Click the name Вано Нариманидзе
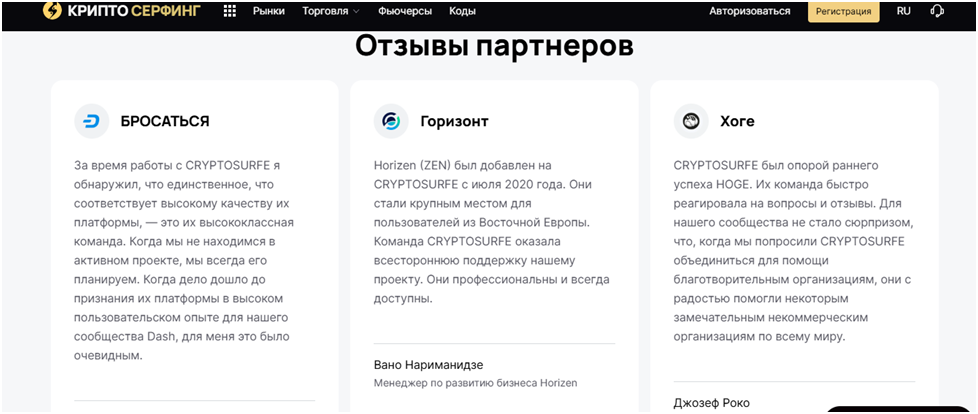The height and width of the screenshot is (414, 978). pos(428,365)
